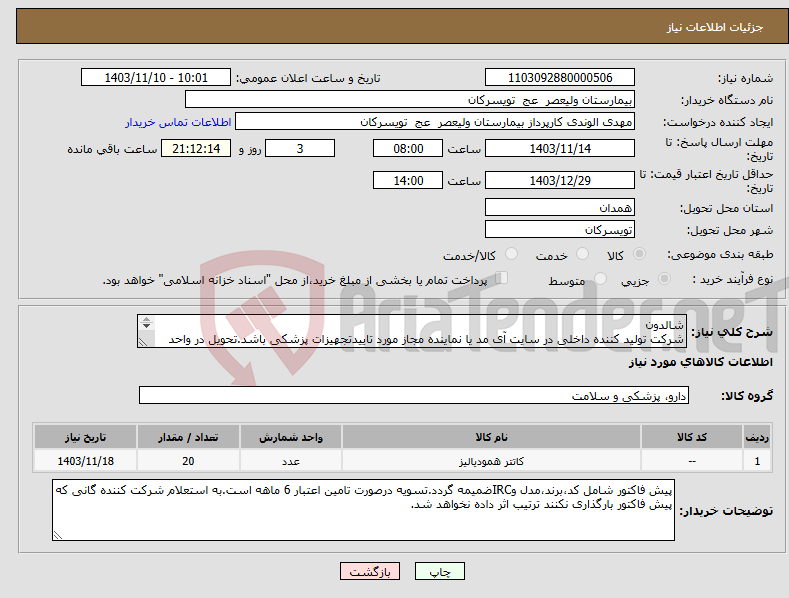Click the unit cell عدد

point(291,461)
